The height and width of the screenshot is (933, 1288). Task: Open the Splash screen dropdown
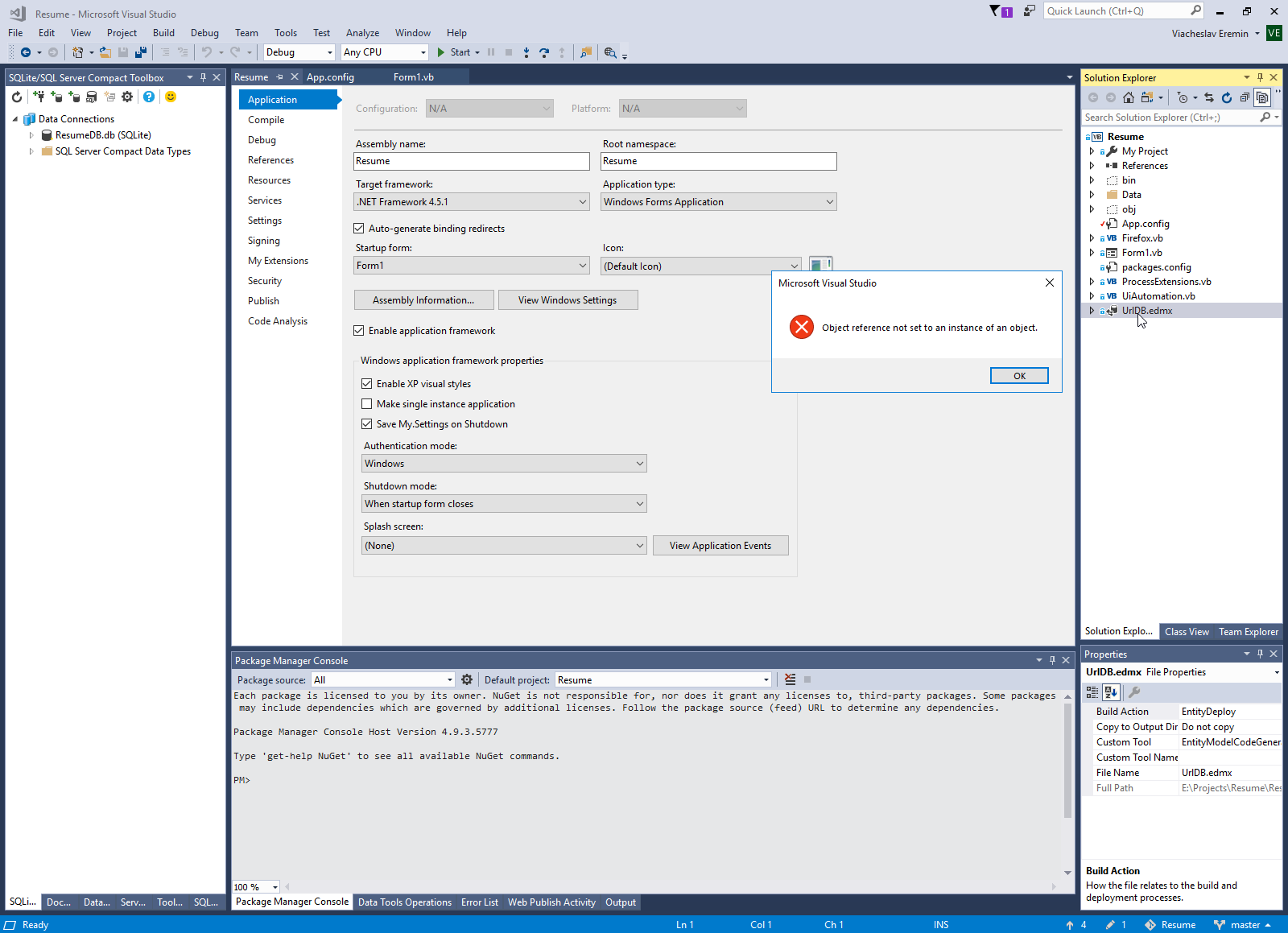[505, 546]
